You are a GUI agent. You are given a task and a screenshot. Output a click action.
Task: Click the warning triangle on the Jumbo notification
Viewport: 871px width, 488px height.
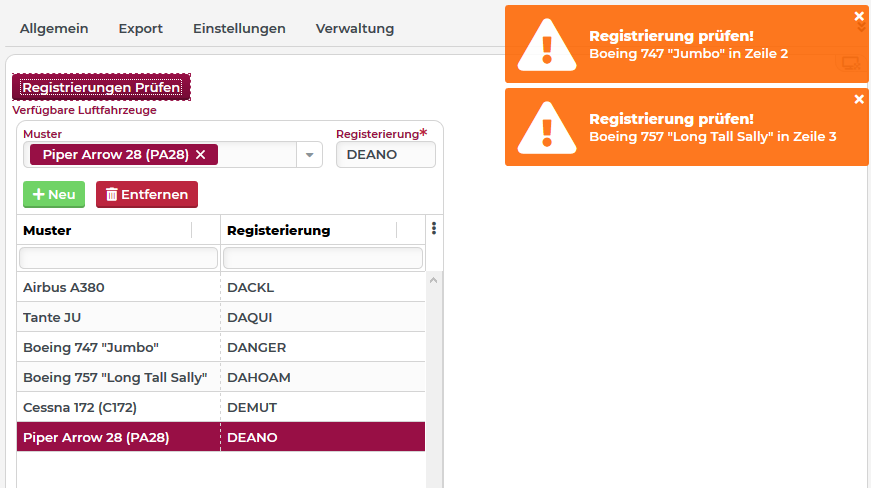click(546, 45)
